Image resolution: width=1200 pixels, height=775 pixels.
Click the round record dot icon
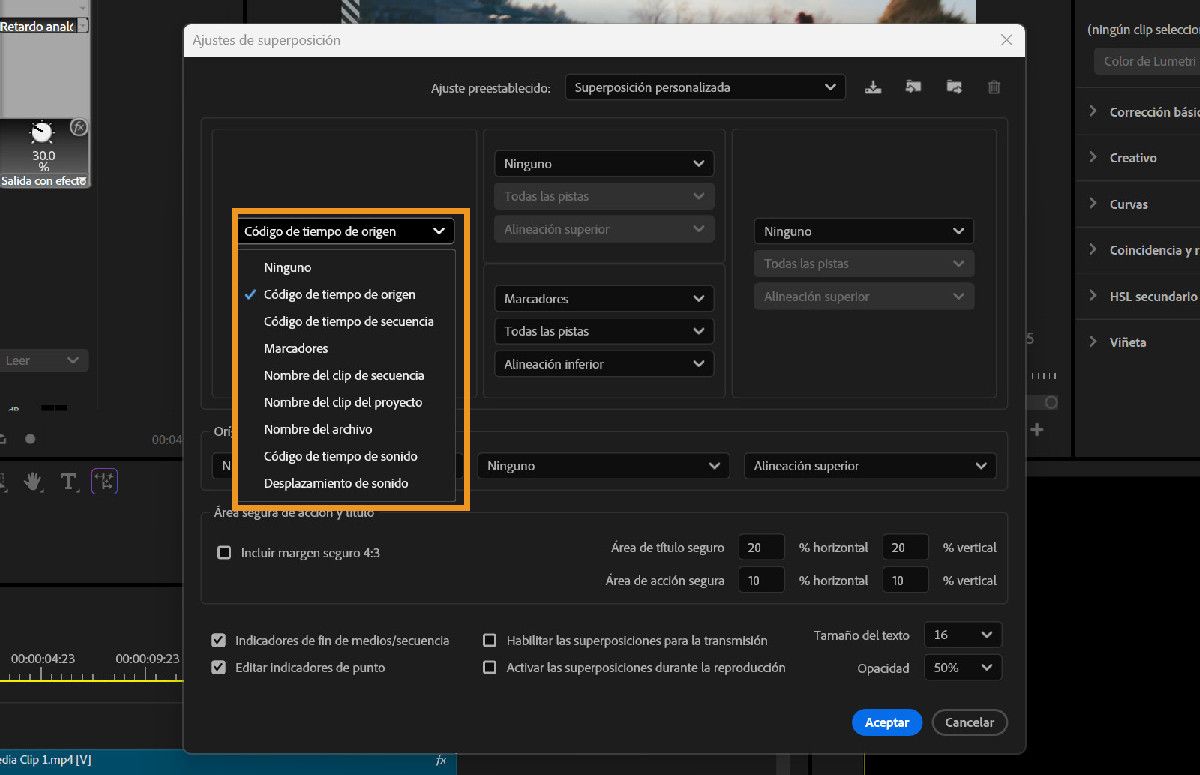click(30, 438)
